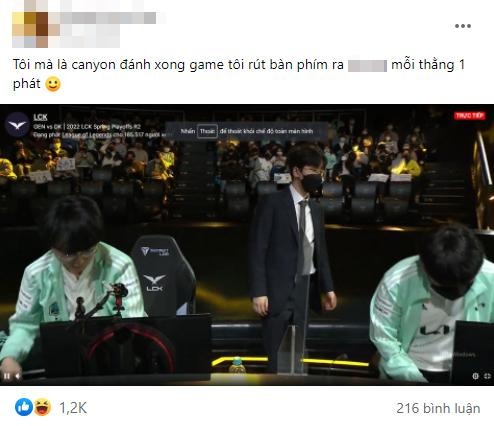Screen dimensions: 494x426
Task: Open the 216 bình luận comments
Action: tap(438, 408)
